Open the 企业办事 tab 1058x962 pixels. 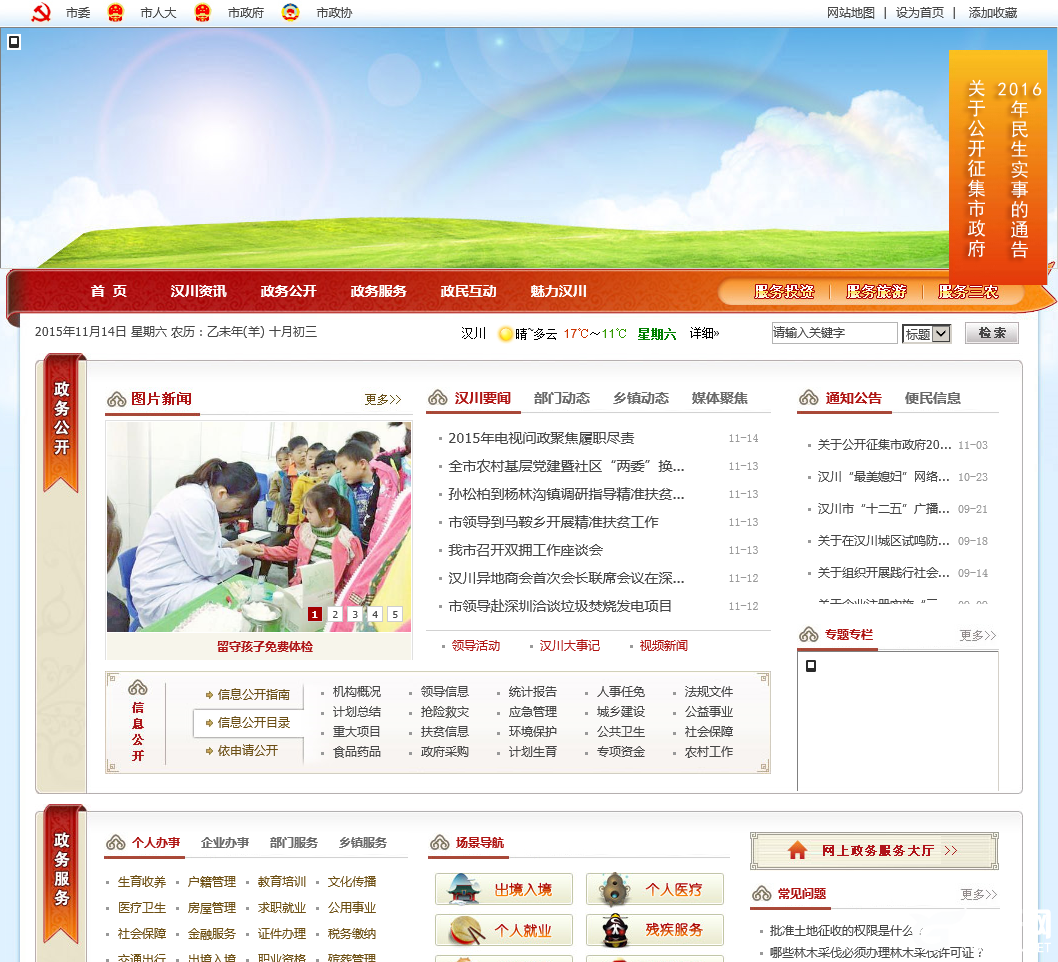226,843
